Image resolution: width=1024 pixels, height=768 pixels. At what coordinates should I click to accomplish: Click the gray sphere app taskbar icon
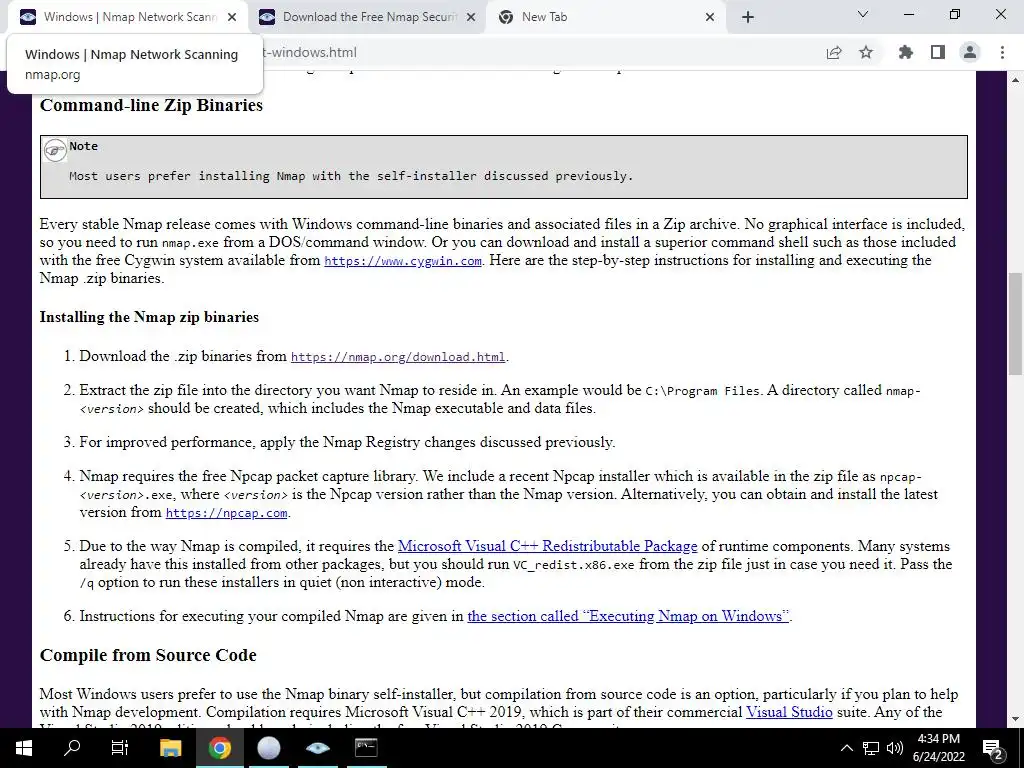pyautogui.click(x=268, y=748)
